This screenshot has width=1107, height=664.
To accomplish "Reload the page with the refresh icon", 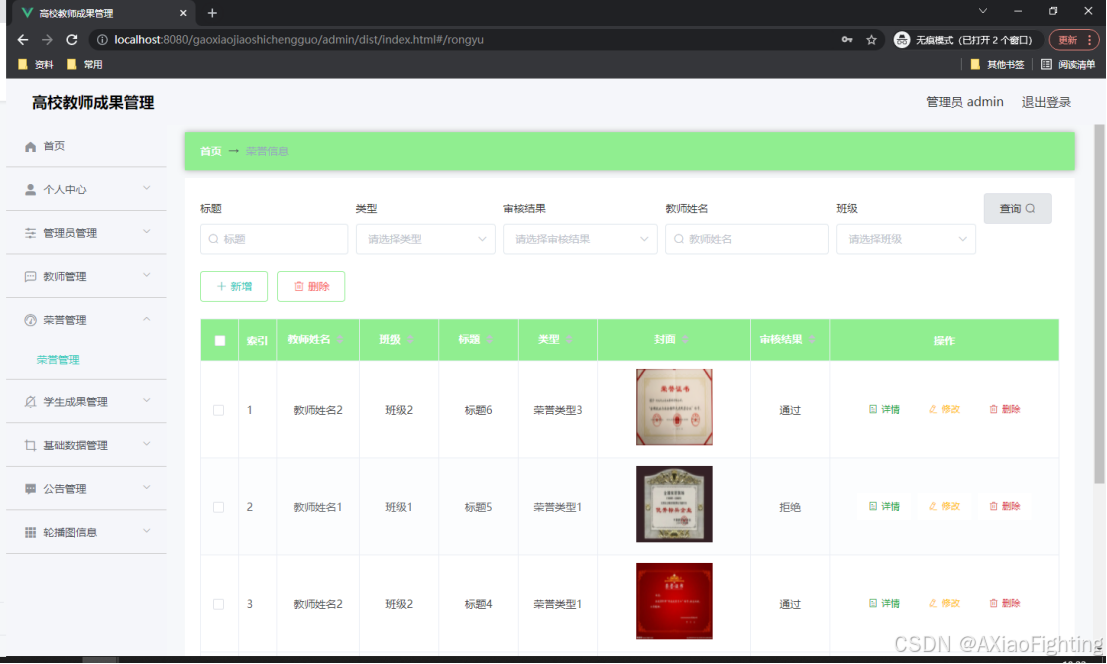I will tap(71, 40).
